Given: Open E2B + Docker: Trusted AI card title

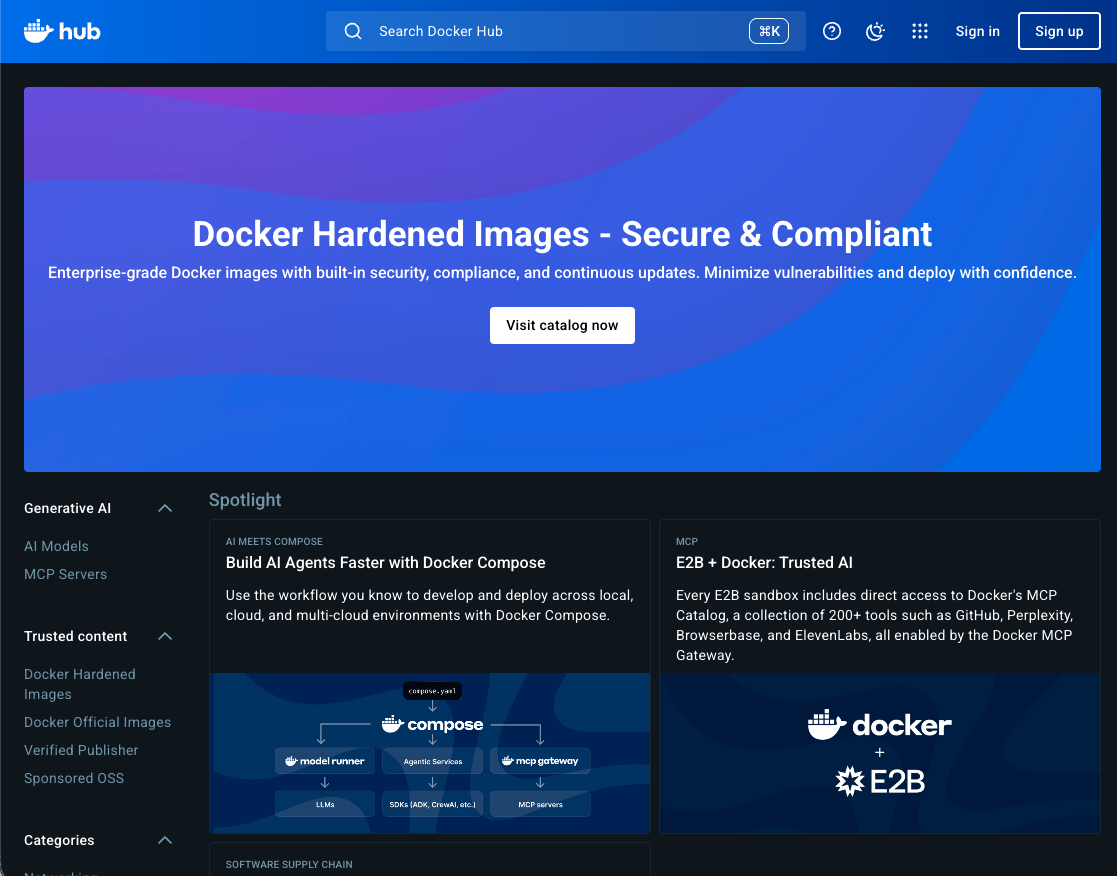Looking at the screenshot, I should coord(764,563).
